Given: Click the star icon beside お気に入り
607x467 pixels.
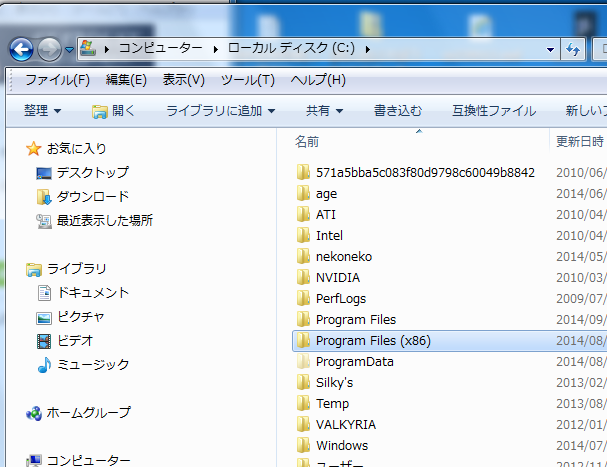Looking at the screenshot, I should (x=34, y=148).
